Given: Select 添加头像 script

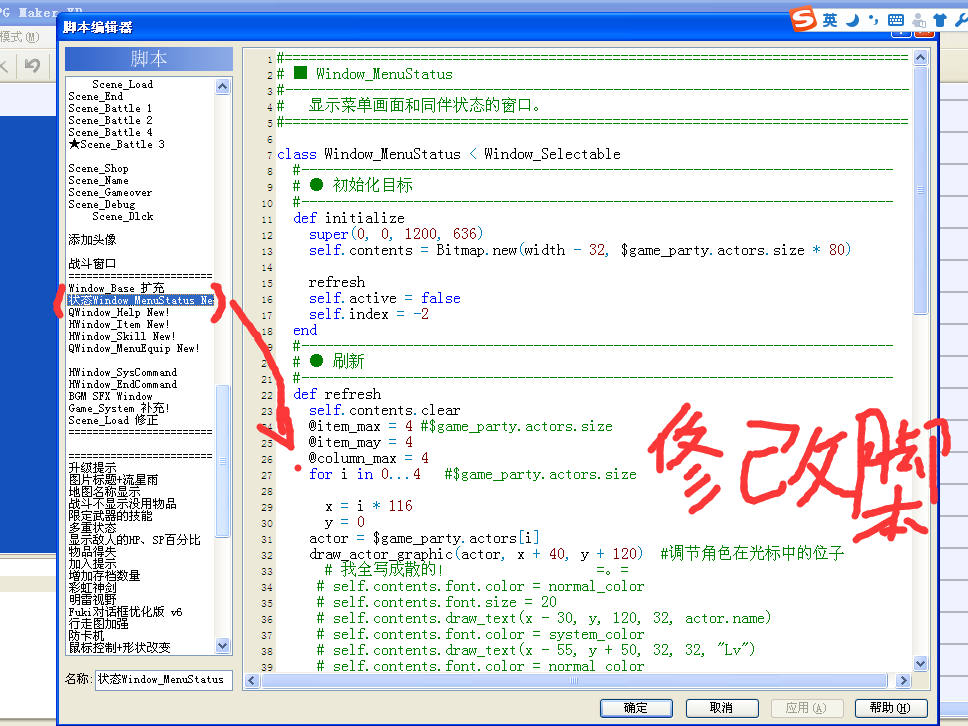Looking at the screenshot, I should click(92, 240).
